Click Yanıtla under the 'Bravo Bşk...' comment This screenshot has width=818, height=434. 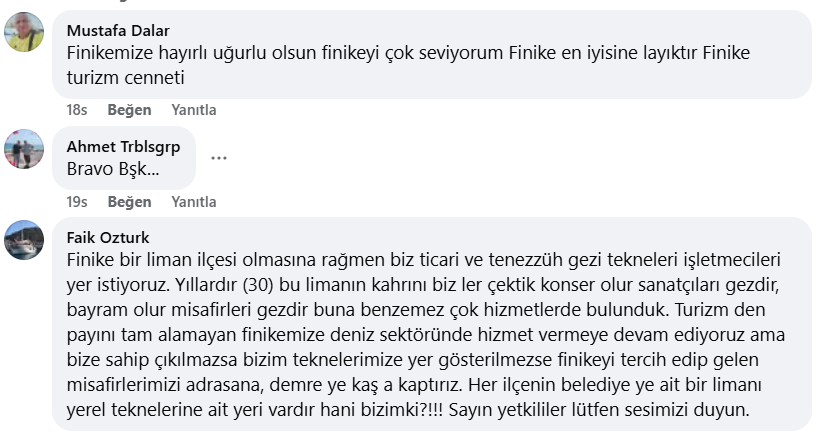click(194, 202)
